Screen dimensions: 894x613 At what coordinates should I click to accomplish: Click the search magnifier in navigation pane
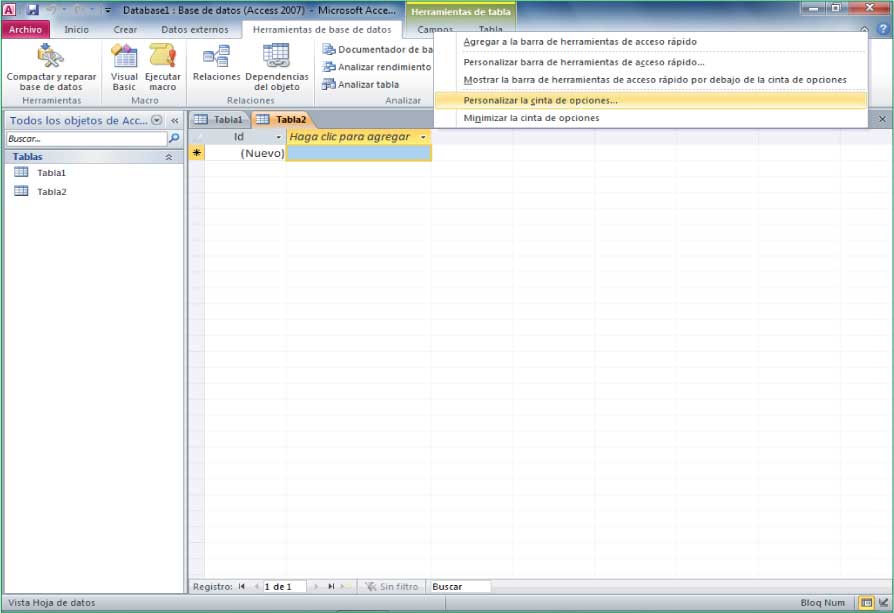[x=174, y=138]
